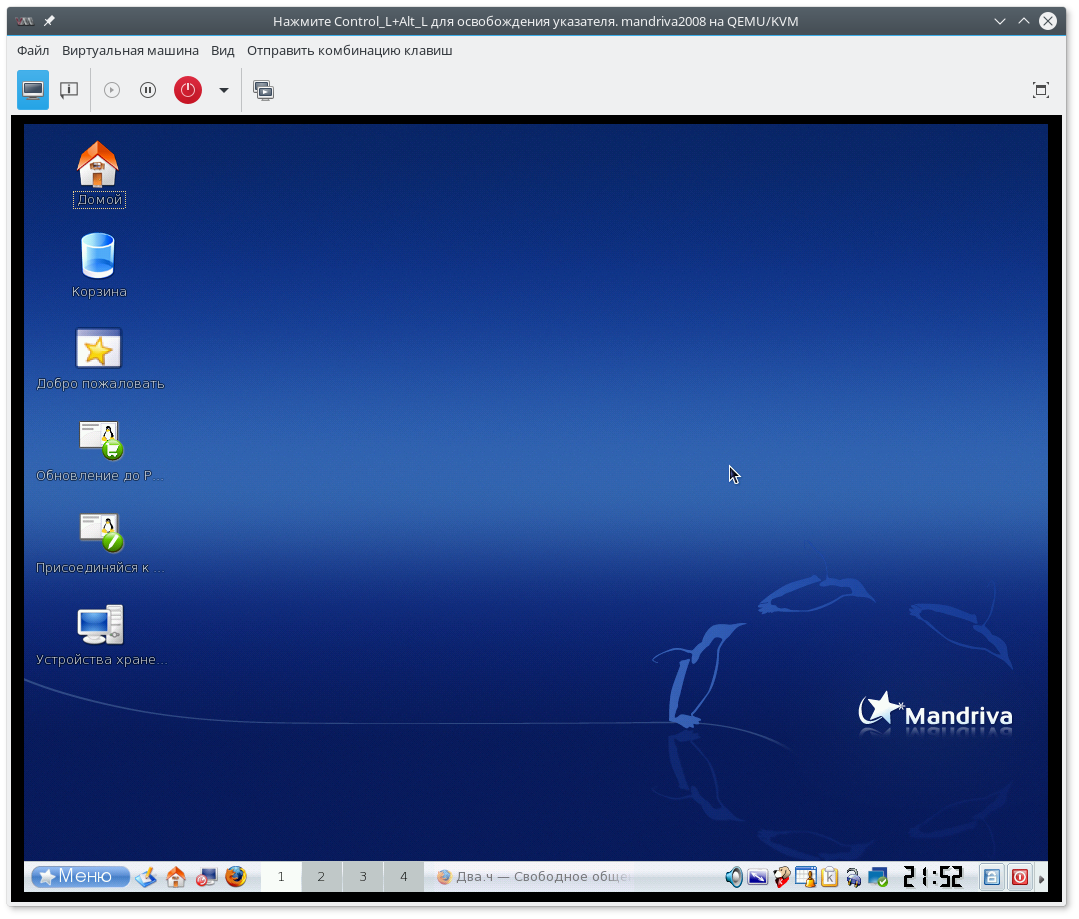Click the panel hide arrow at right edge
This screenshot has width=1079, height=919.
1041,878
